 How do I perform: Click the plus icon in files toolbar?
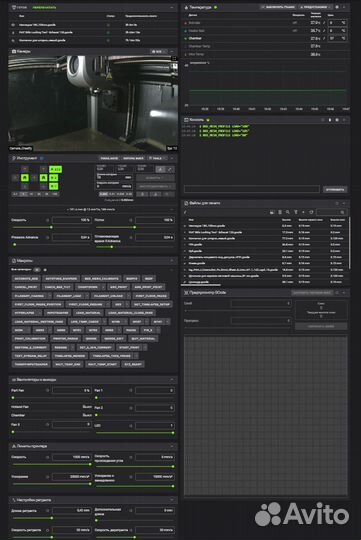point(303,212)
